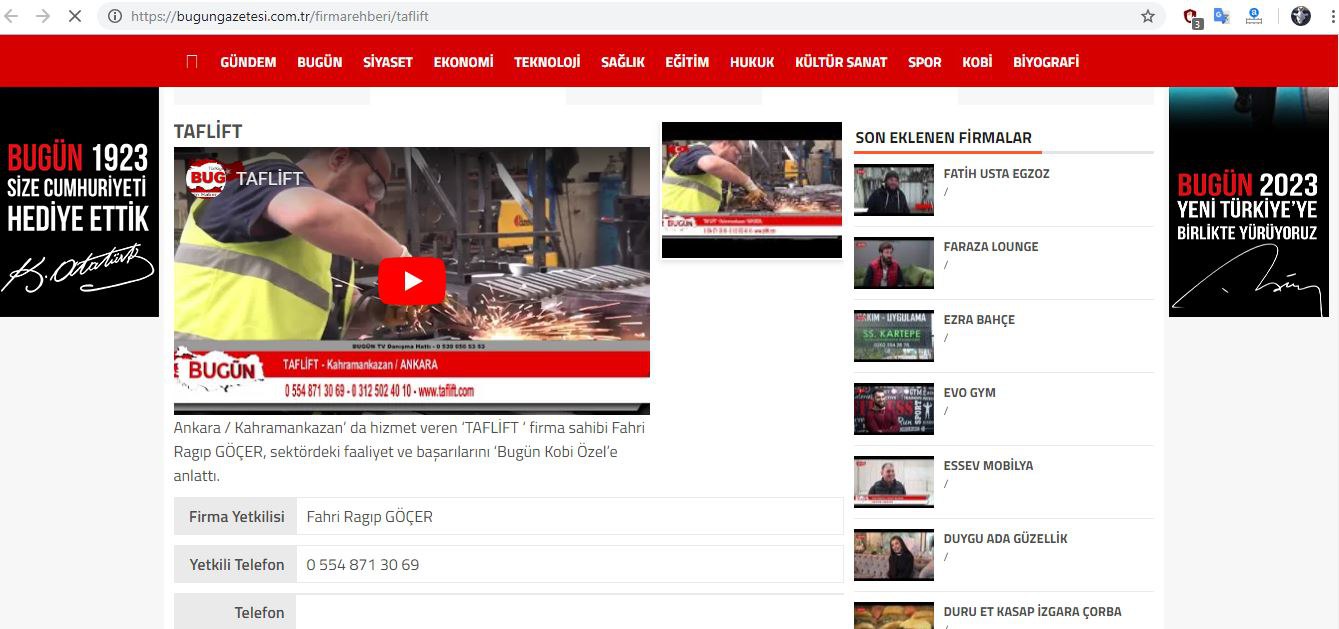Click the browser back arrow

click(x=13, y=16)
